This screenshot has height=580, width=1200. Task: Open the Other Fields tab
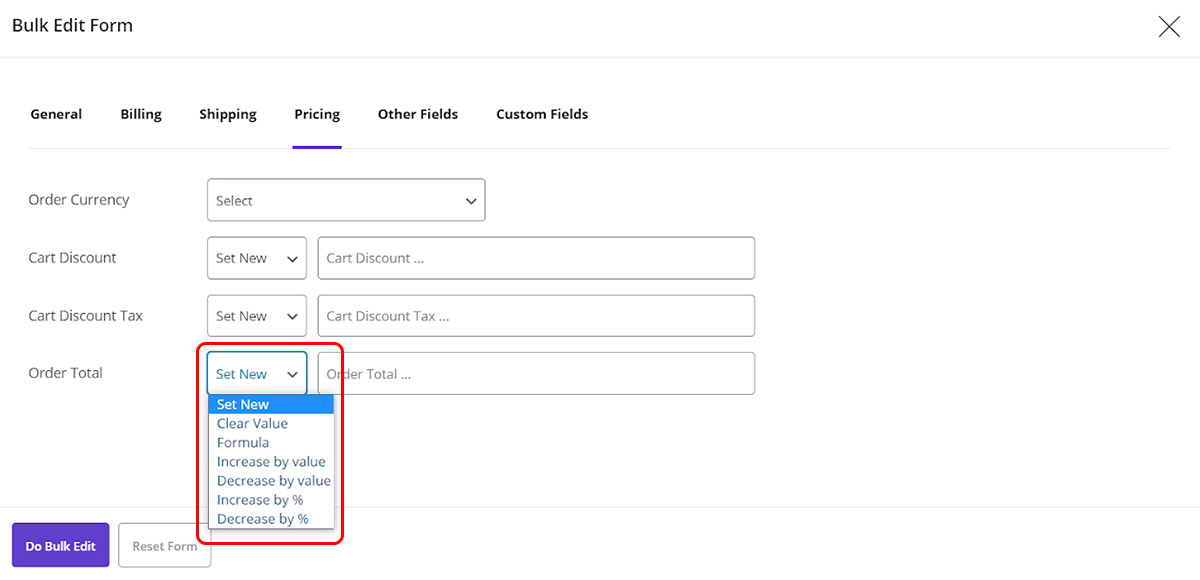coord(418,114)
